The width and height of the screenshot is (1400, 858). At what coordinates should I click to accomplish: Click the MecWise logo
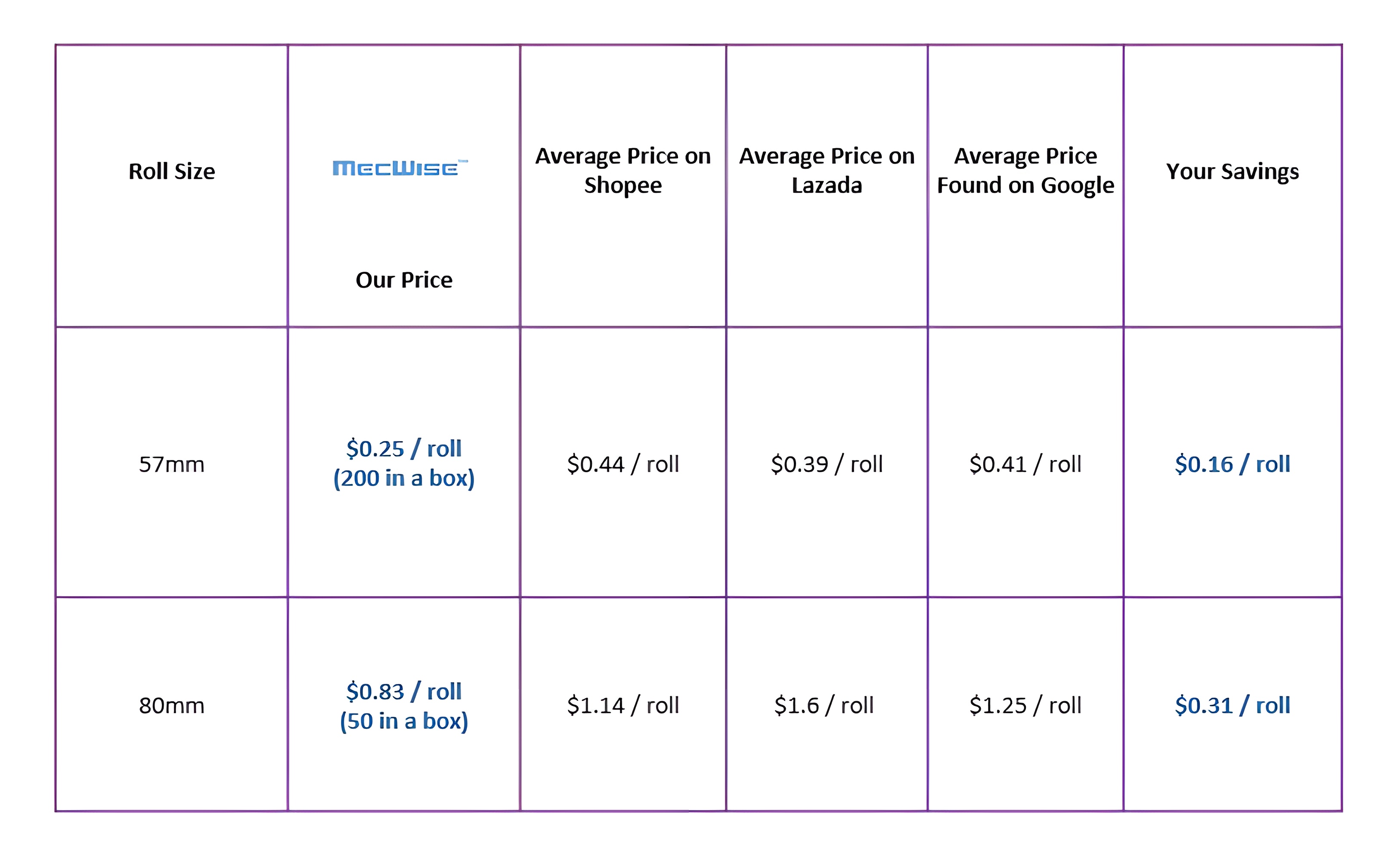400,168
